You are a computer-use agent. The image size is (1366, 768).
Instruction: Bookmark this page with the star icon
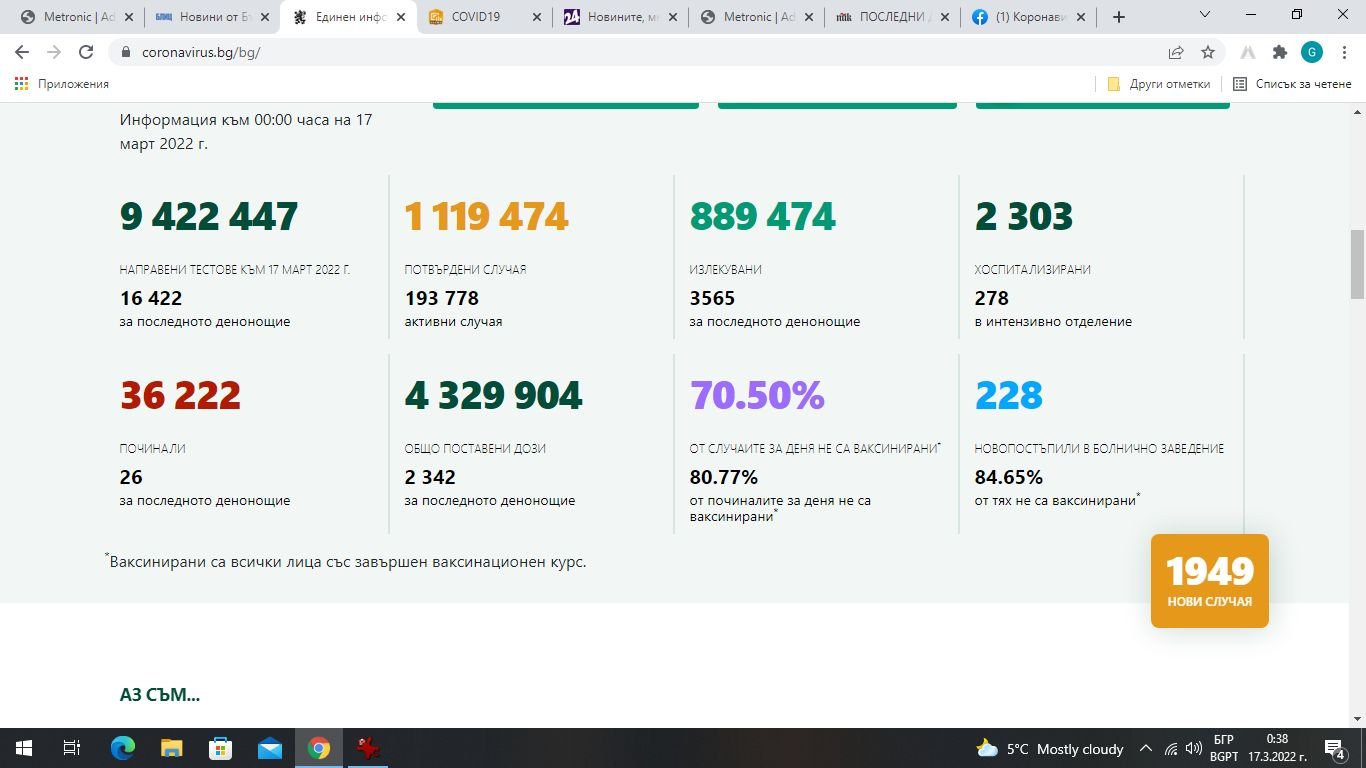point(1207,52)
